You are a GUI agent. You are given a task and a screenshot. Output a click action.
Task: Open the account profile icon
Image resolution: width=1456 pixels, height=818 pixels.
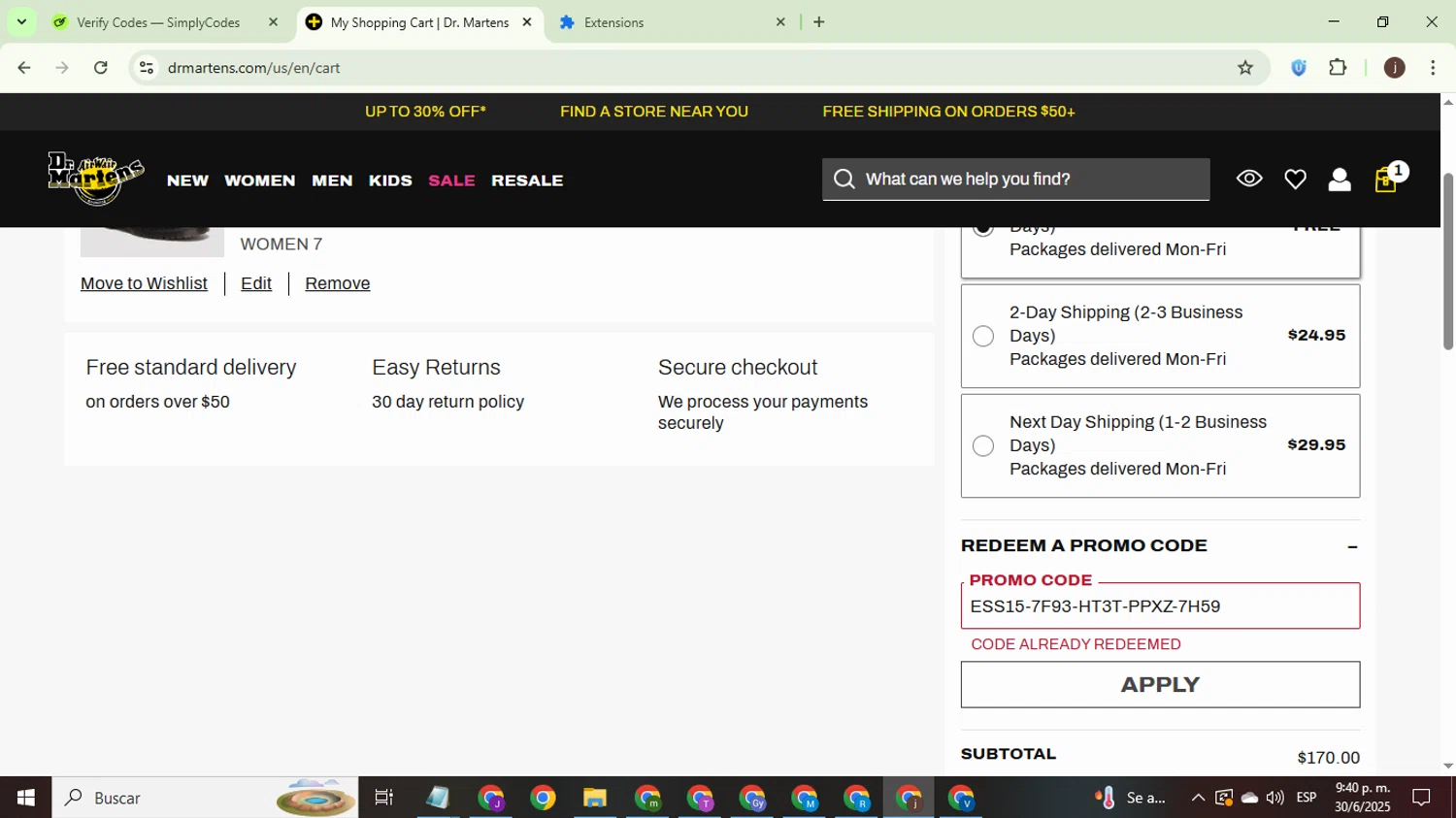1340,180
